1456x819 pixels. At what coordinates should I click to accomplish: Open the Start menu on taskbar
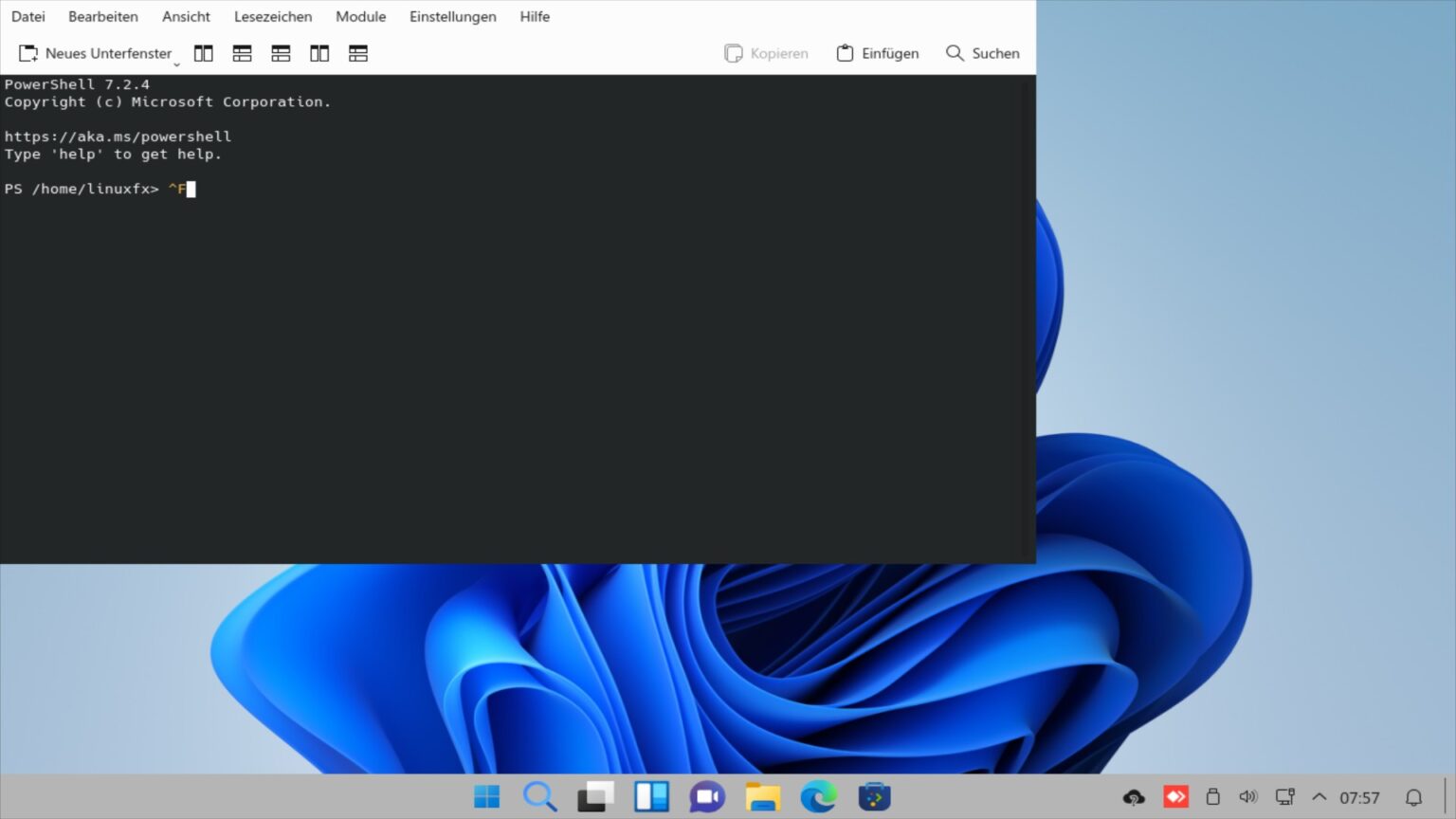(487, 797)
